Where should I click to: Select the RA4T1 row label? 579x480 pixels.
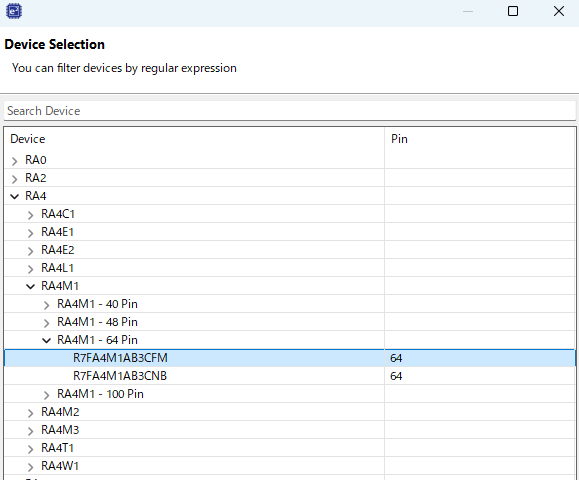pos(57,448)
